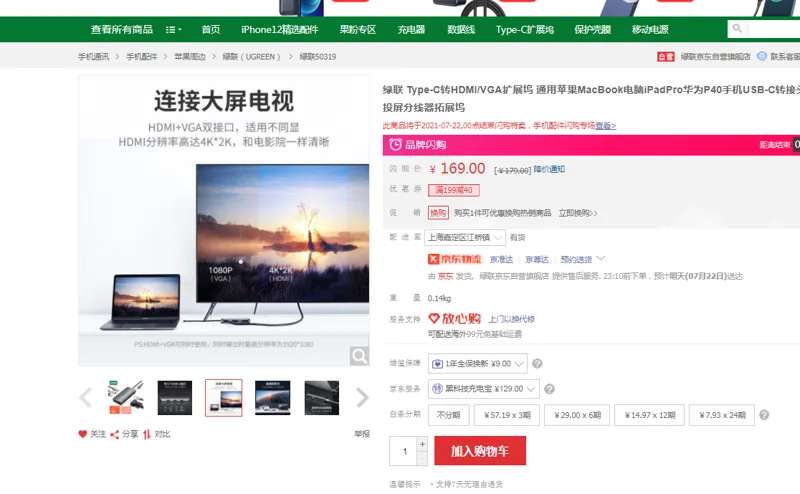This screenshot has height=494, width=800.
Task: Open the 1年全保换新 ¥9.00 warranty dropdown
Action: click(x=478, y=363)
